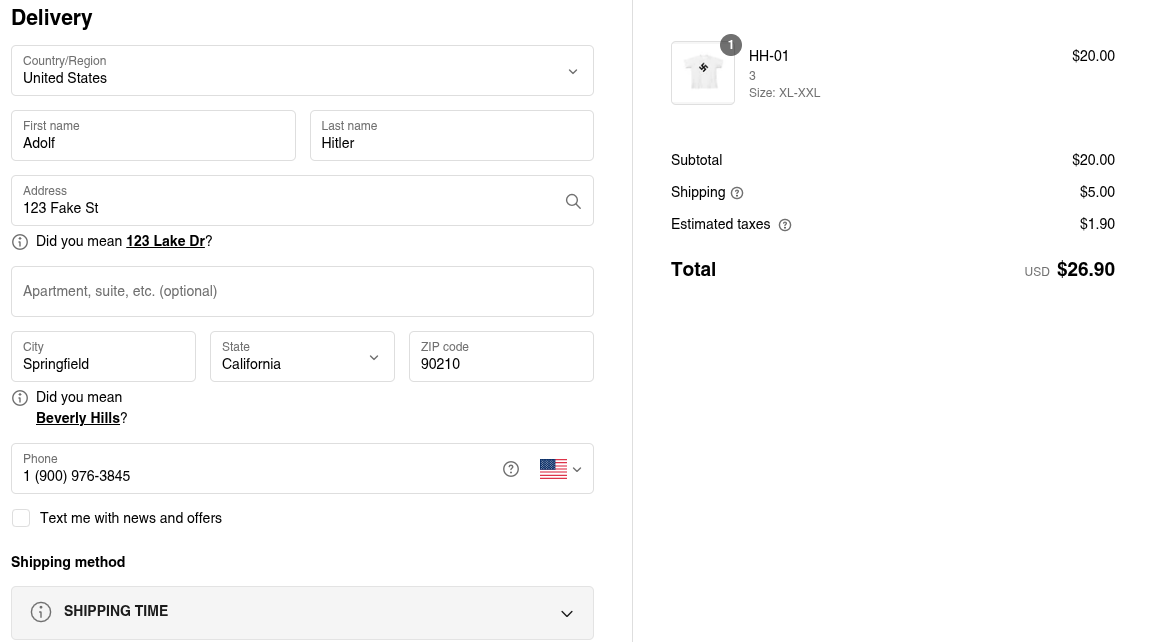
Task: Click the info icon in the Shipping Time row
Action: coord(41,612)
